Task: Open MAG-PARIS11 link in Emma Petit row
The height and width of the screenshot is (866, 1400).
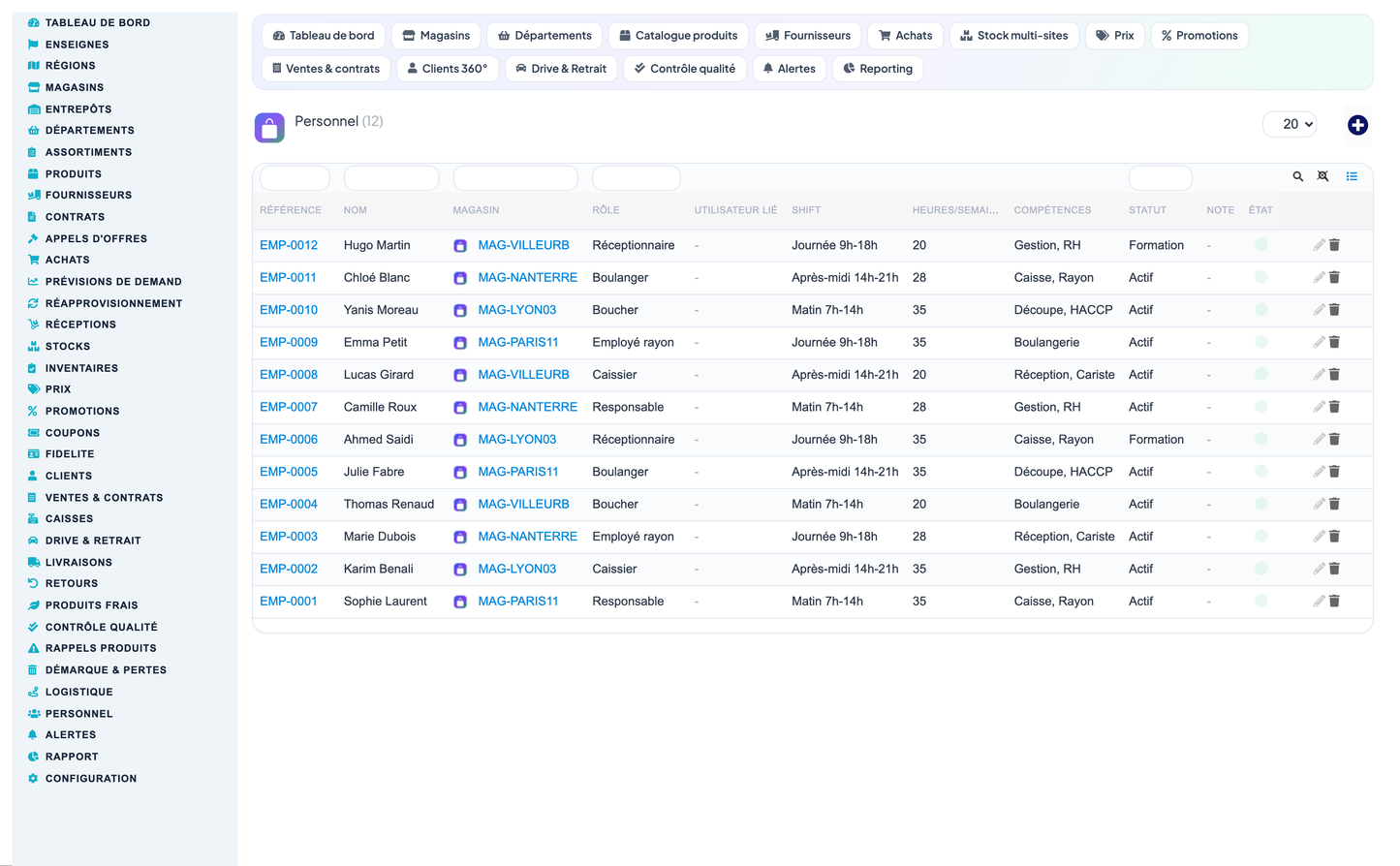Action: (518, 342)
